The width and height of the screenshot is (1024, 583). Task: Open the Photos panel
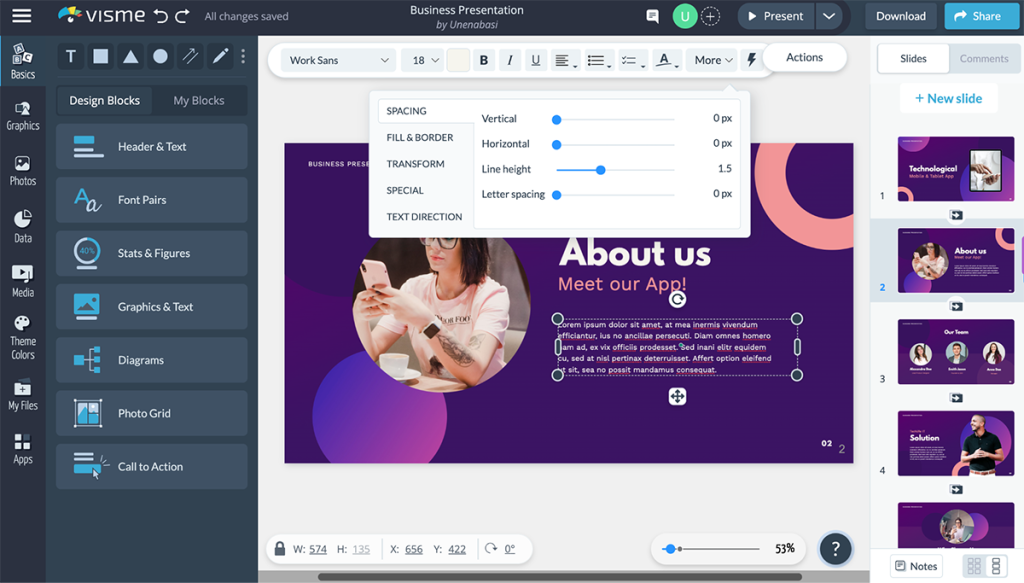pos(23,172)
